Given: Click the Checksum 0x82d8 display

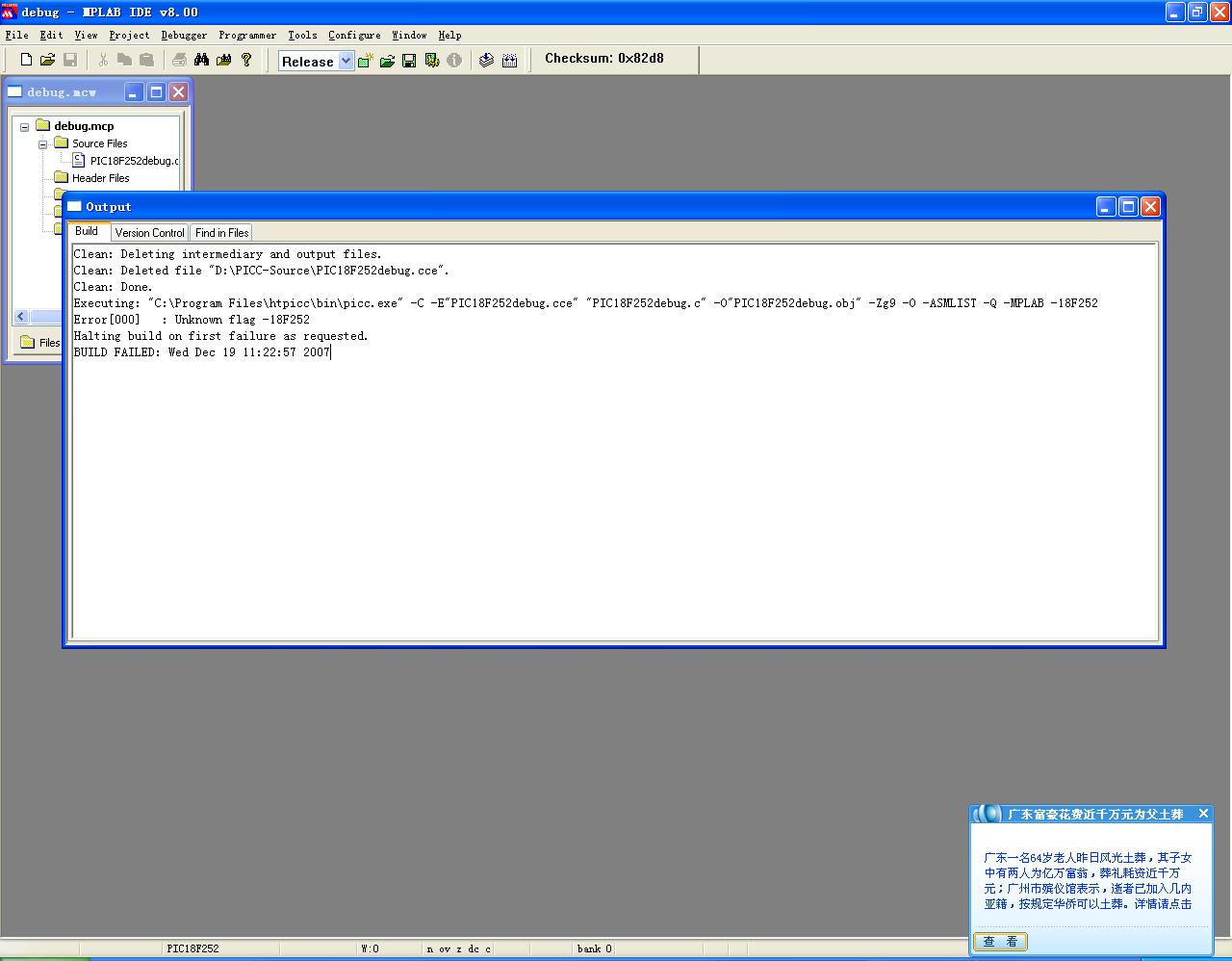Looking at the screenshot, I should click(604, 58).
